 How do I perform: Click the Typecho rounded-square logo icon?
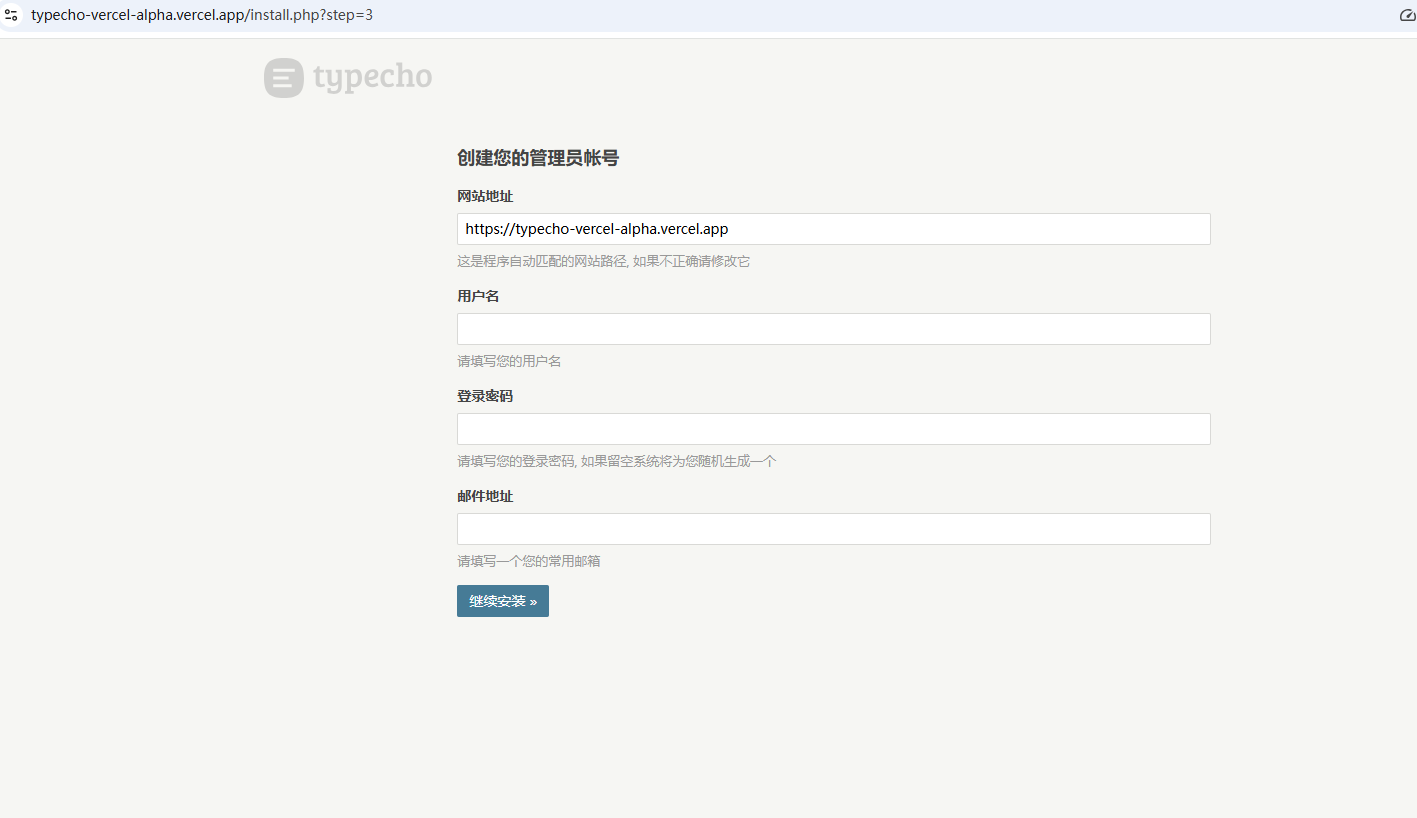tap(284, 78)
